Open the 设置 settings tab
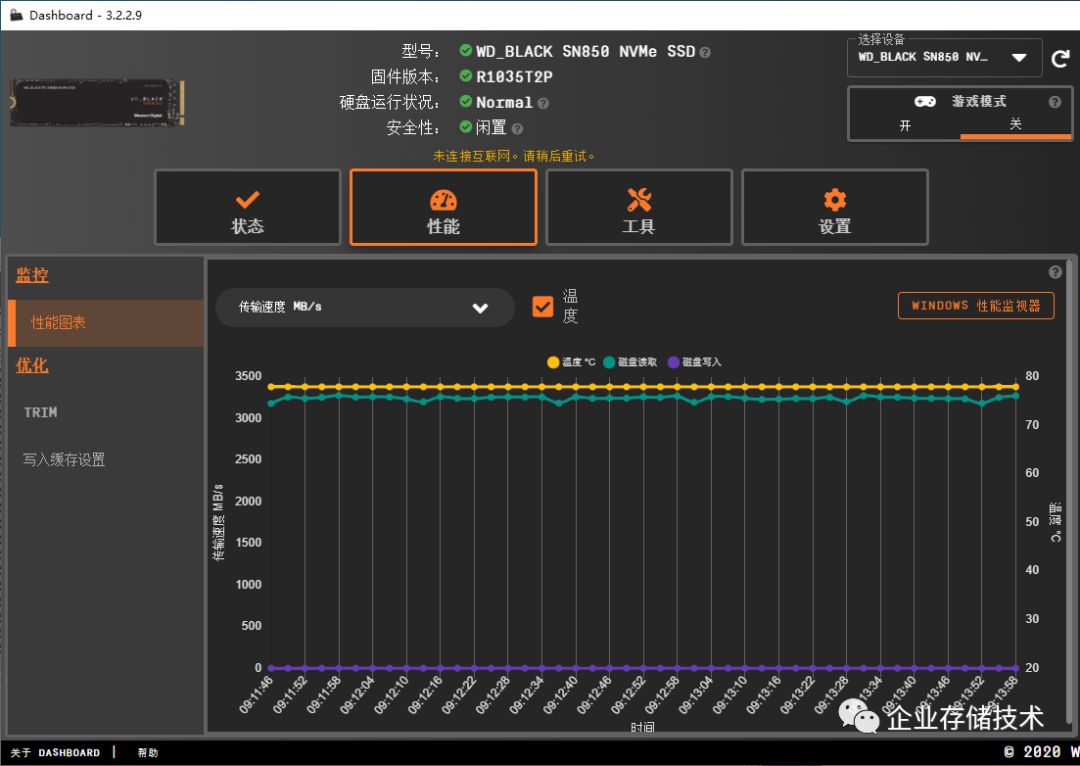 pyautogui.click(x=835, y=207)
